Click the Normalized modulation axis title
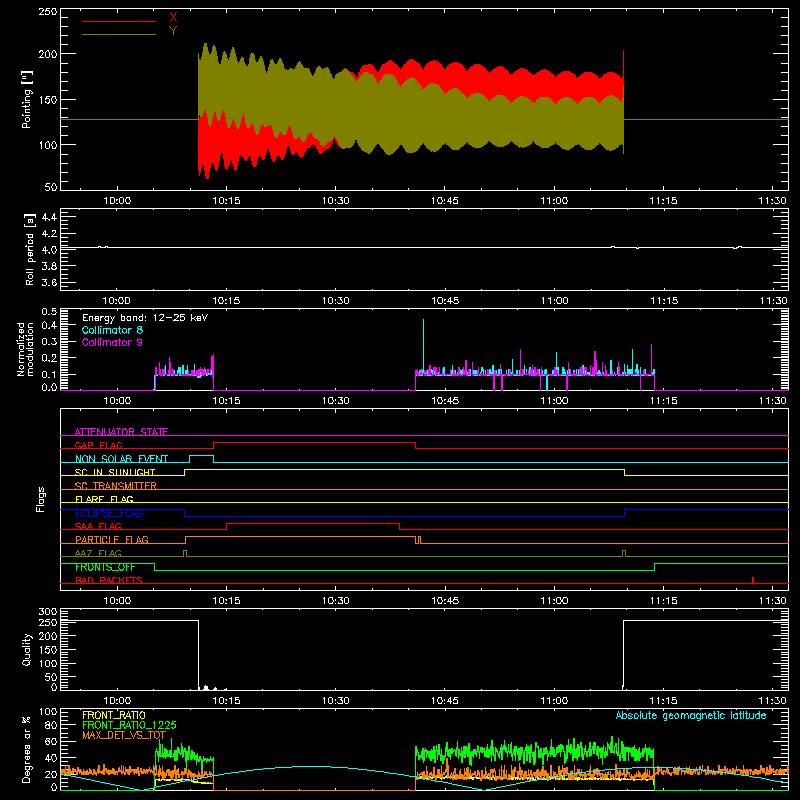The height and width of the screenshot is (800, 800). click(x=25, y=349)
